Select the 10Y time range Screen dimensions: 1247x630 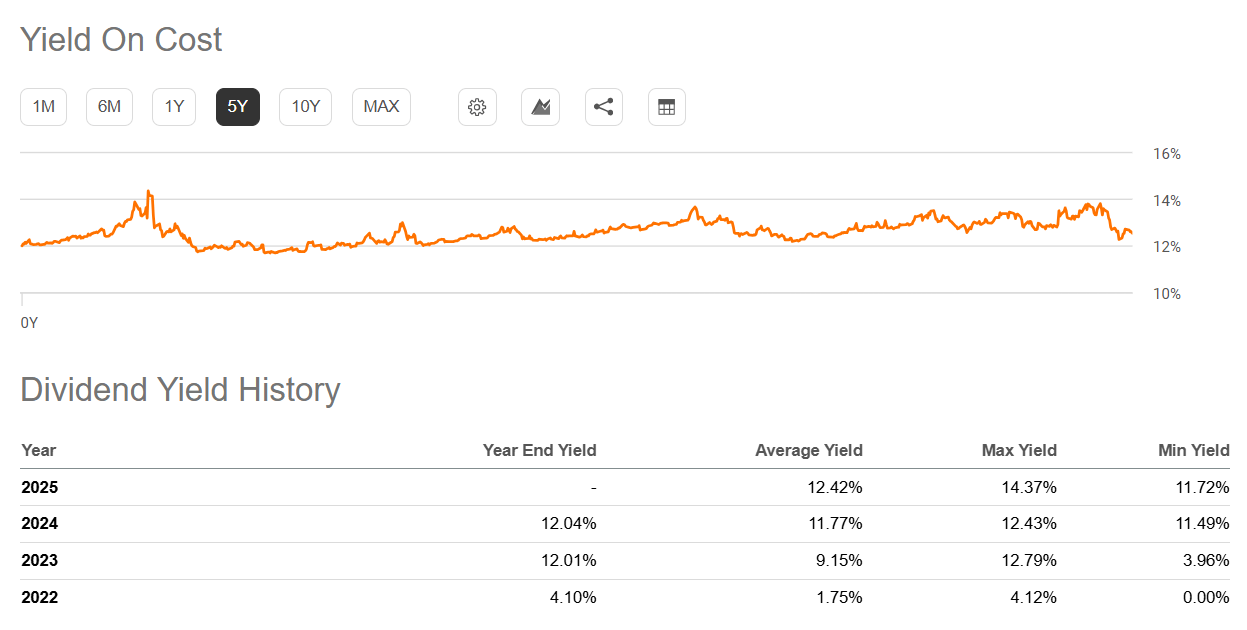pyautogui.click(x=304, y=107)
